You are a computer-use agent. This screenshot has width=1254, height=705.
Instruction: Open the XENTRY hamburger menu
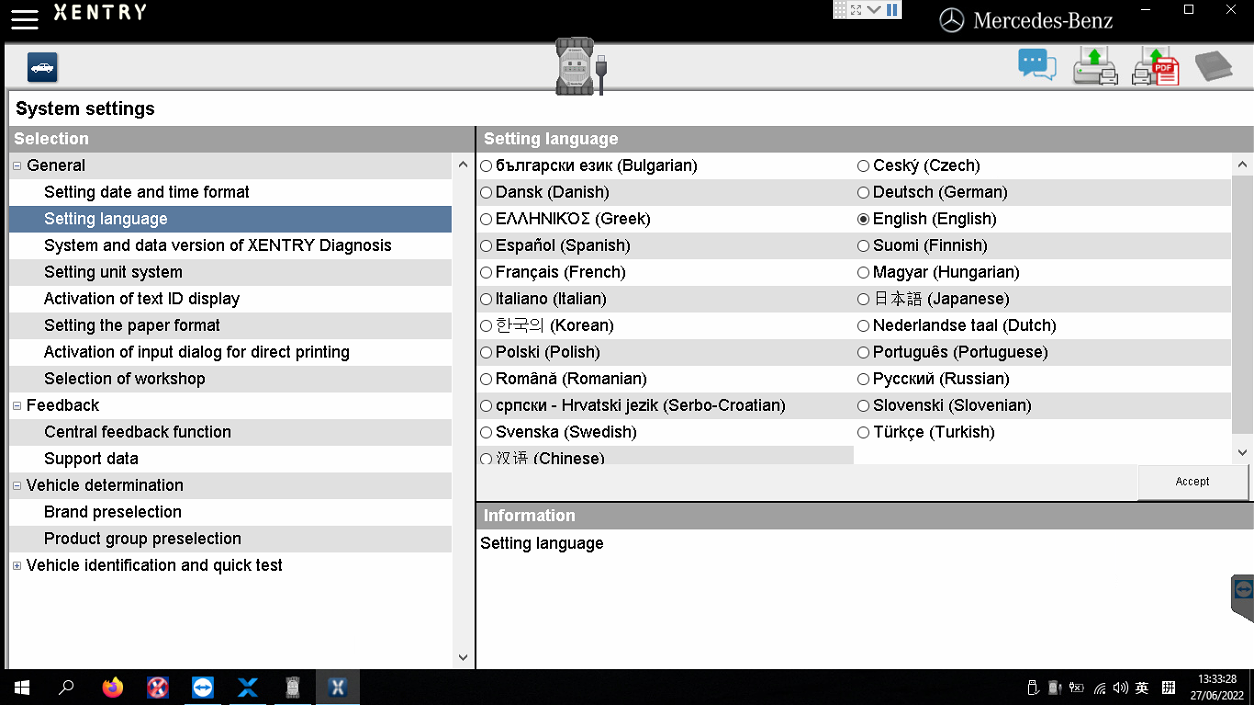pyautogui.click(x=24, y=19)
